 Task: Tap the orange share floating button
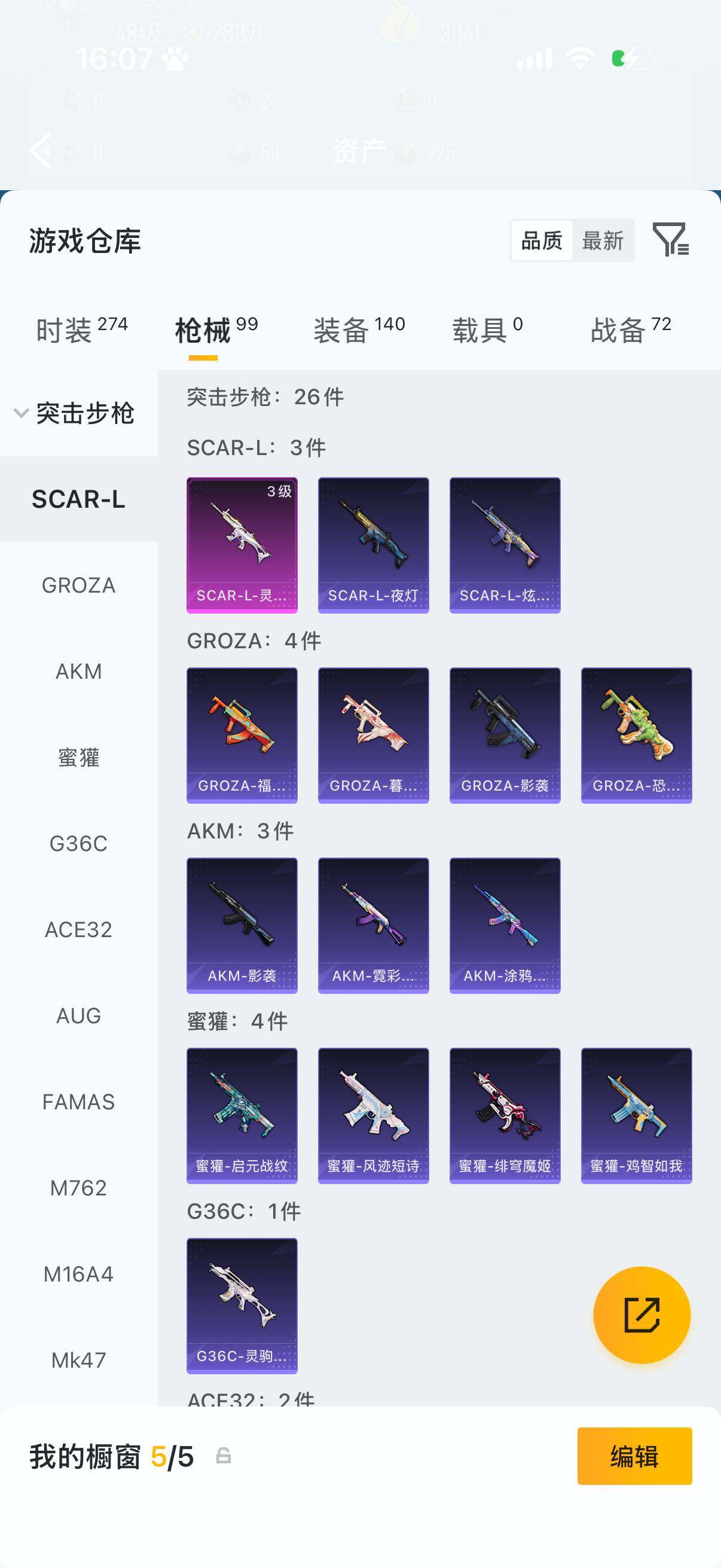(x=641, y=1315)
